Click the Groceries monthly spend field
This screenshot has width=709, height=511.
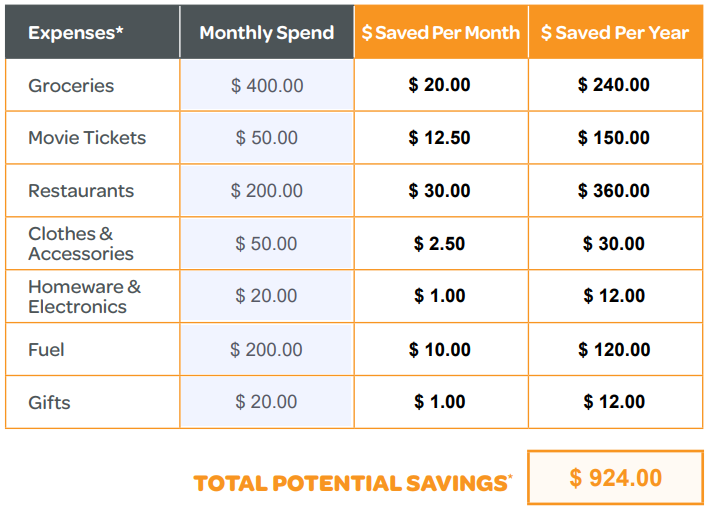(x=267, y=85)
